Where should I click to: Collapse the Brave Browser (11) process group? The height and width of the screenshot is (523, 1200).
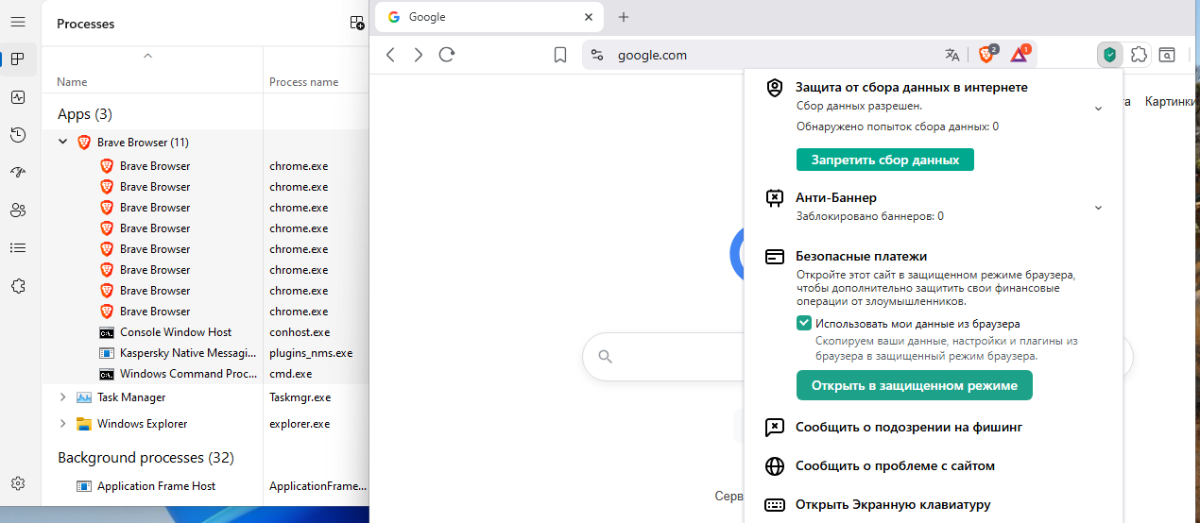tap(63, 142)
